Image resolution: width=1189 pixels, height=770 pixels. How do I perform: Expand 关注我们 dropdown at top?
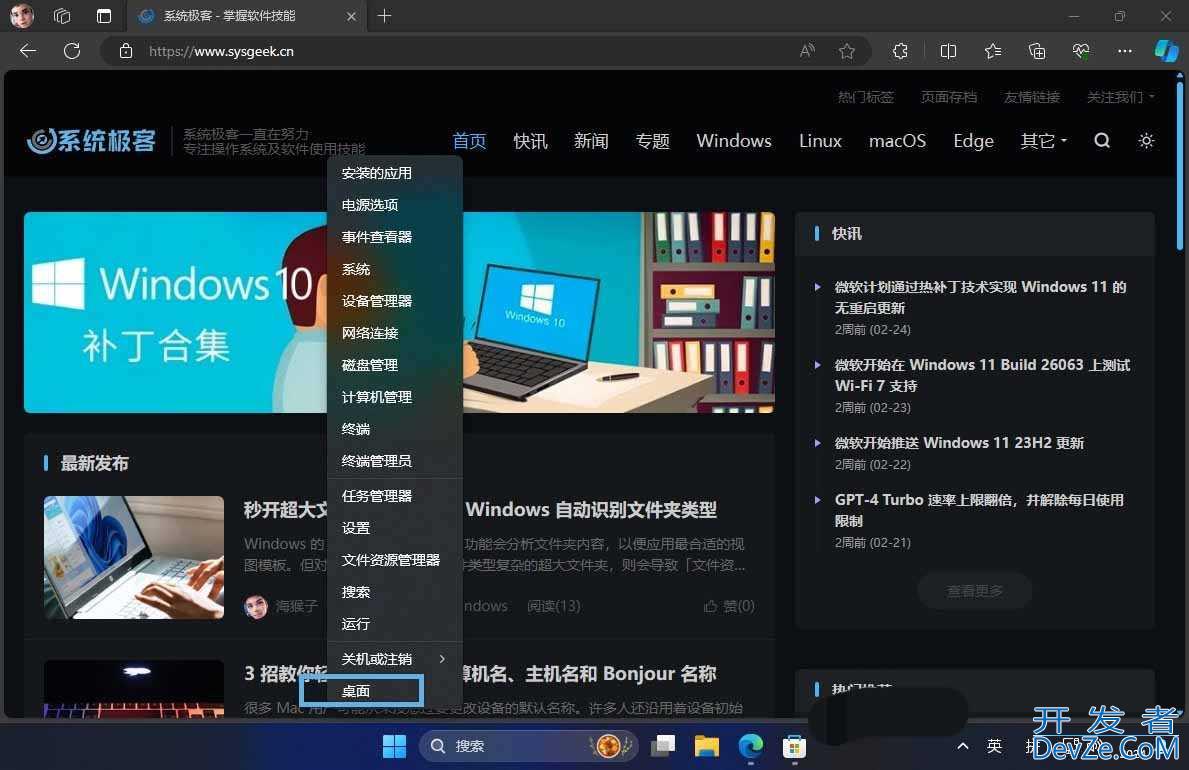[x=1120, y=97]
